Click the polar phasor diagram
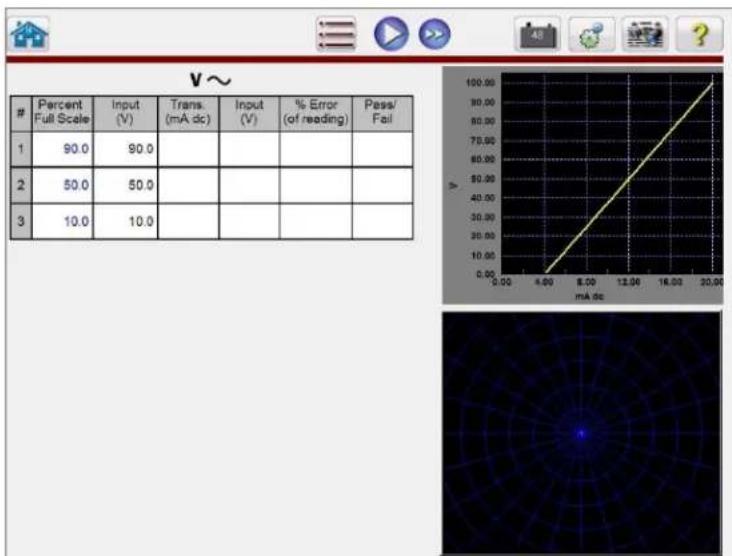732x556 pixels. (582, 433)
